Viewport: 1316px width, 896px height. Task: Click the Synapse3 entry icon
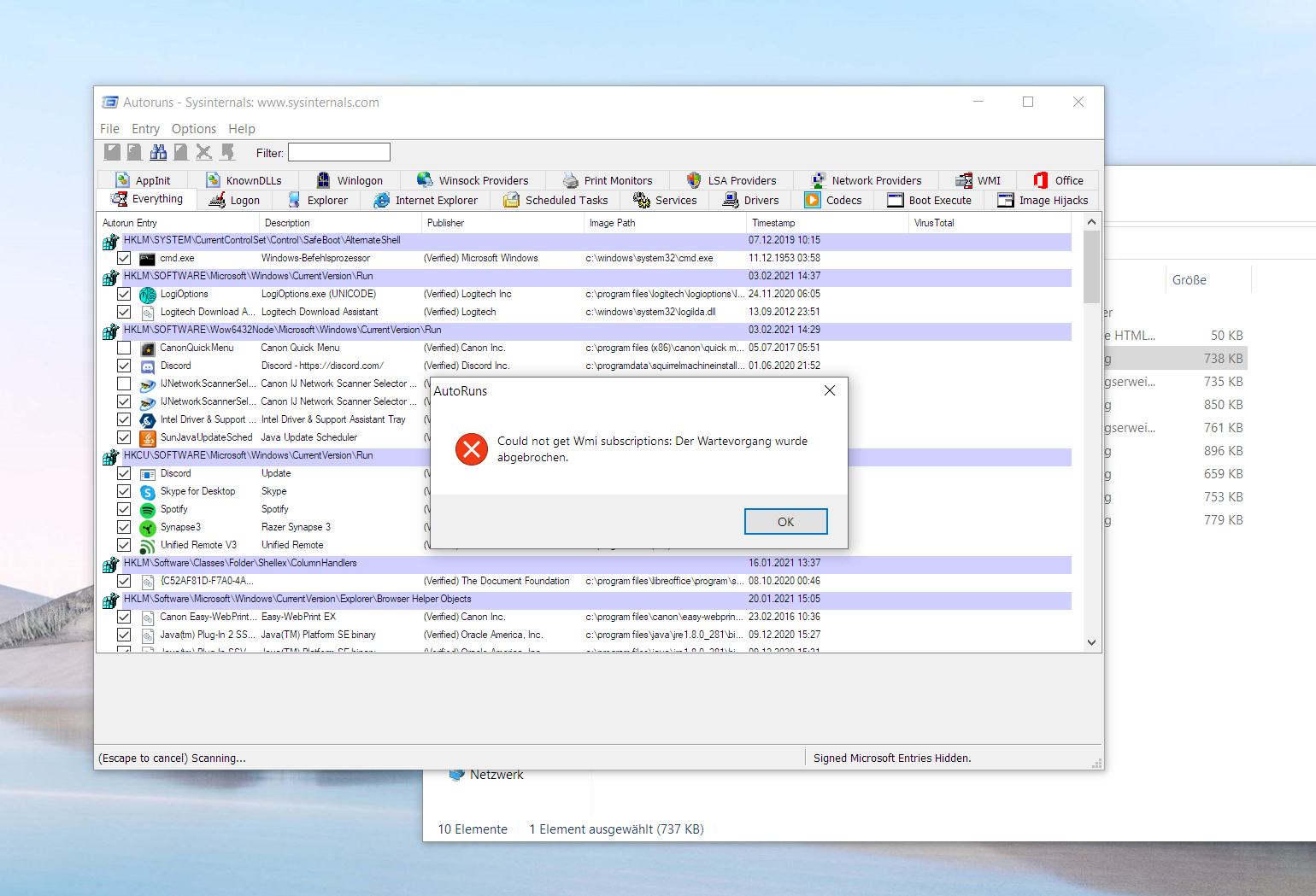[148, 528]
